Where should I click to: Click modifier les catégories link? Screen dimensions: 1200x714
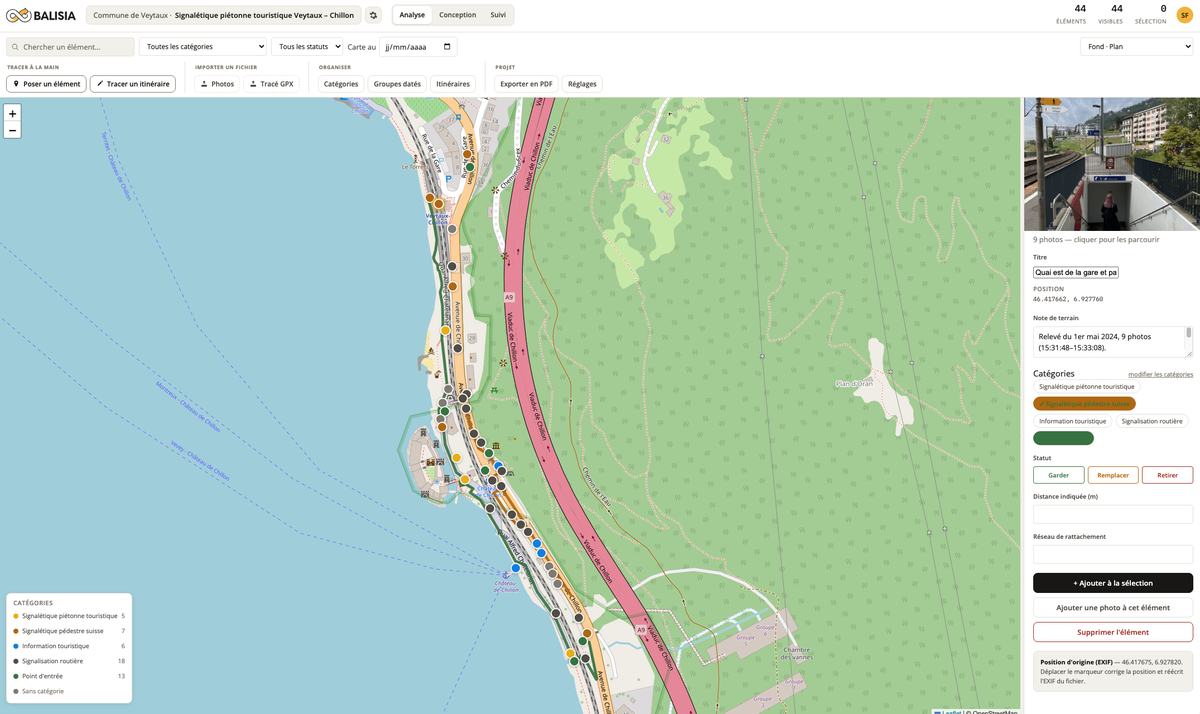(x=1160, y=374)
